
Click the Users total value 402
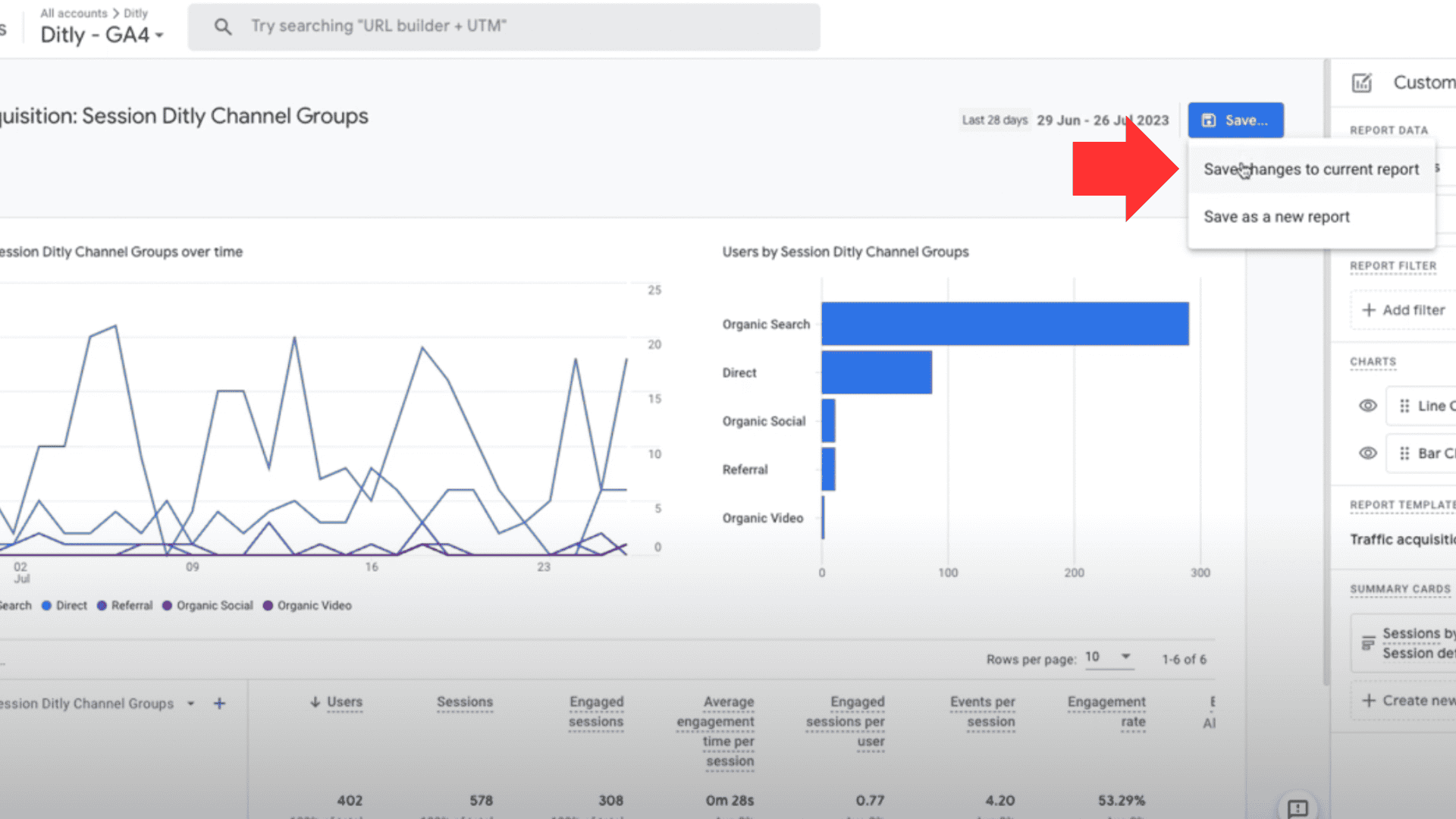(350, 800)
